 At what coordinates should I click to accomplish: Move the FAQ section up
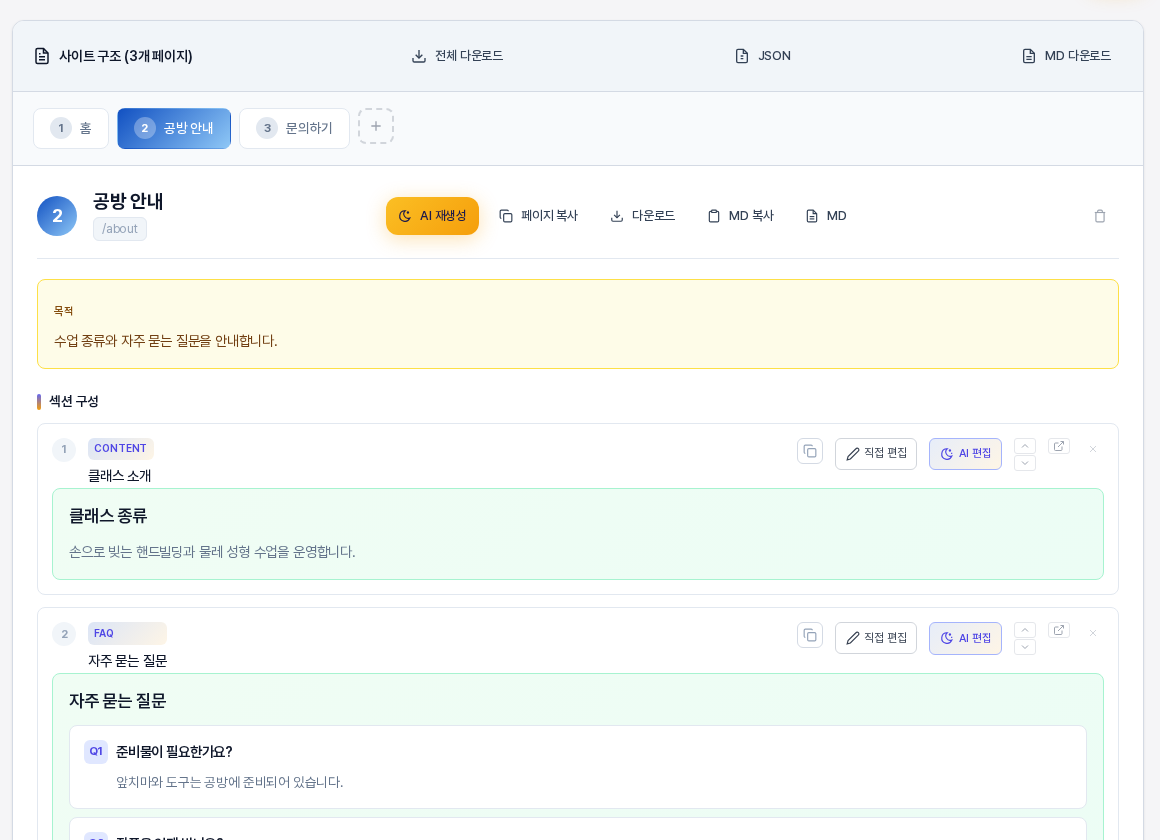pyautogui.click(x=1025, y=630)
